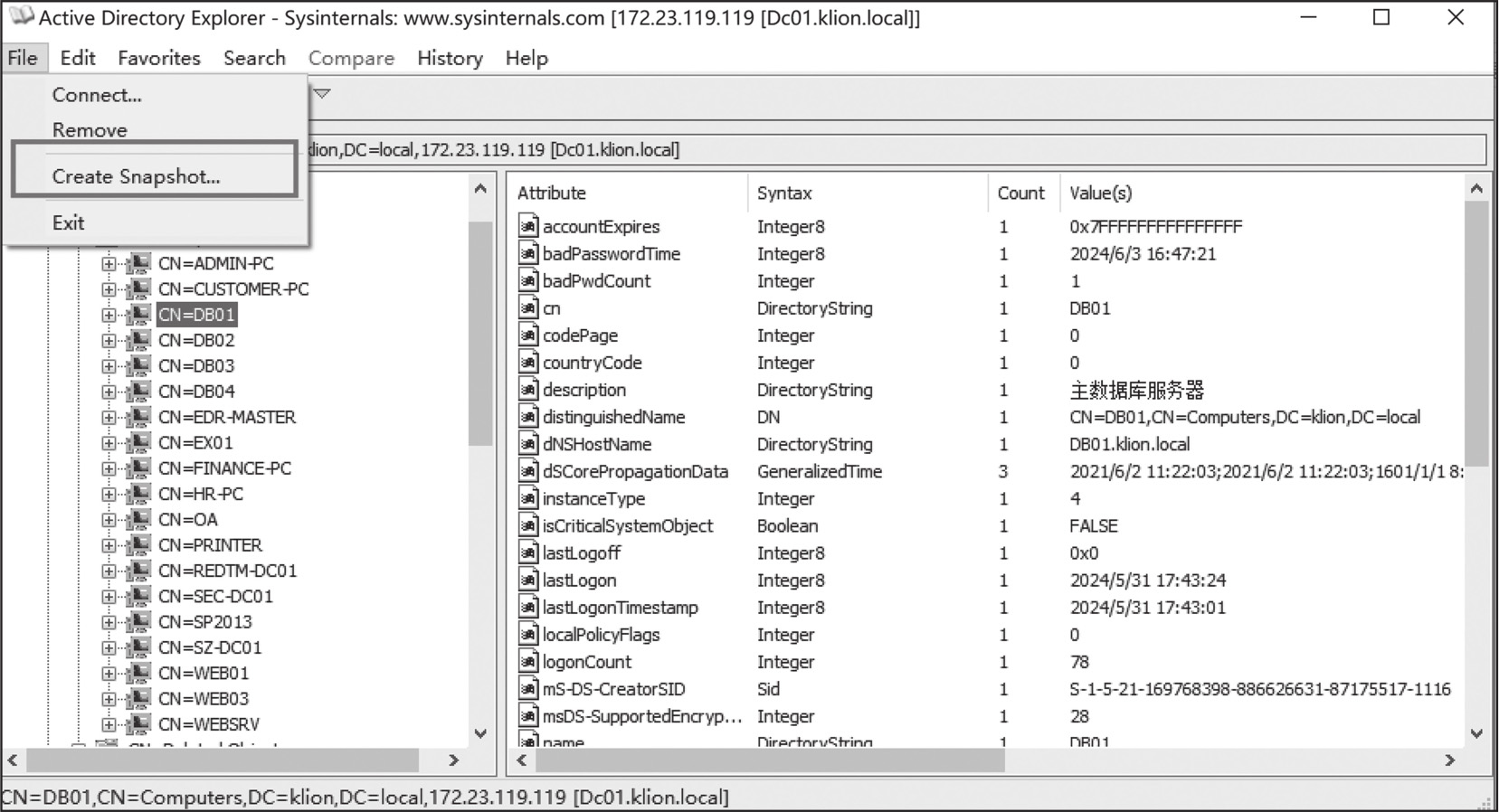Viewport: 1499px width, 812px height.
Task: Click the attribute list down scroll arrow
Action: coord(1476,733)
